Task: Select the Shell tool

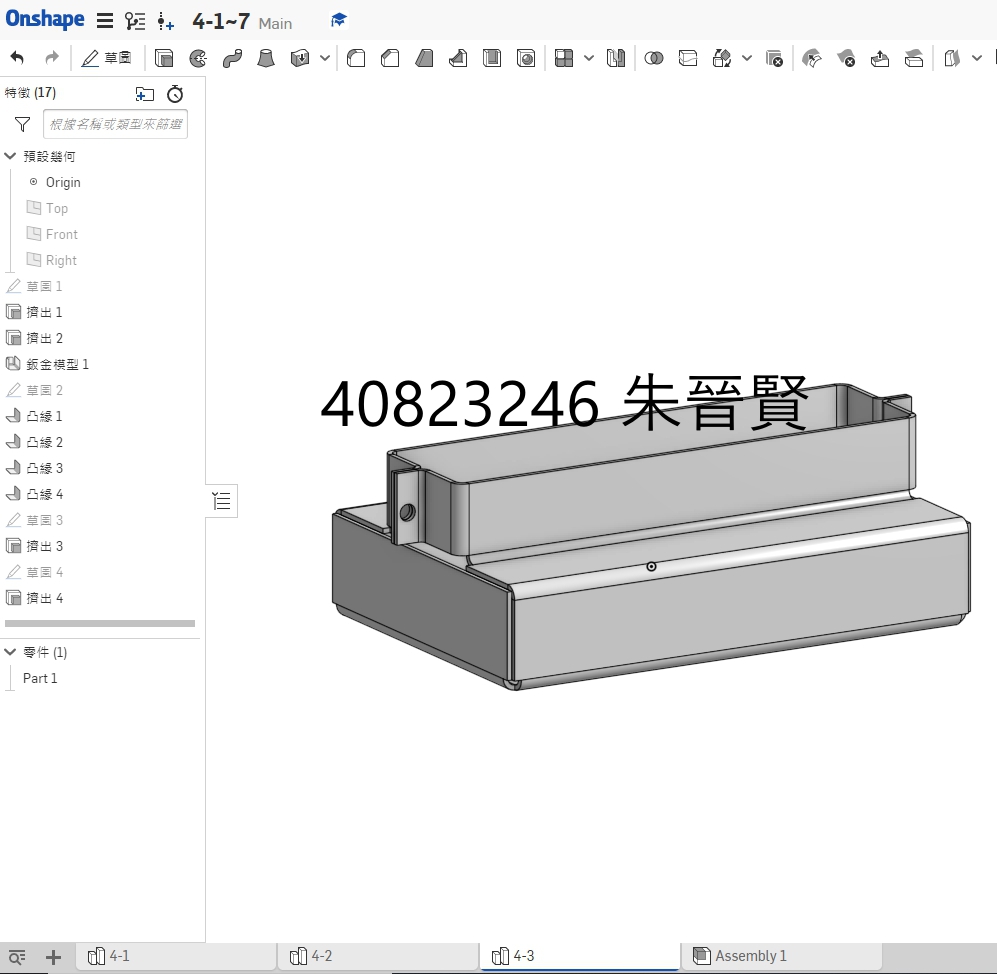Action: 492,58
